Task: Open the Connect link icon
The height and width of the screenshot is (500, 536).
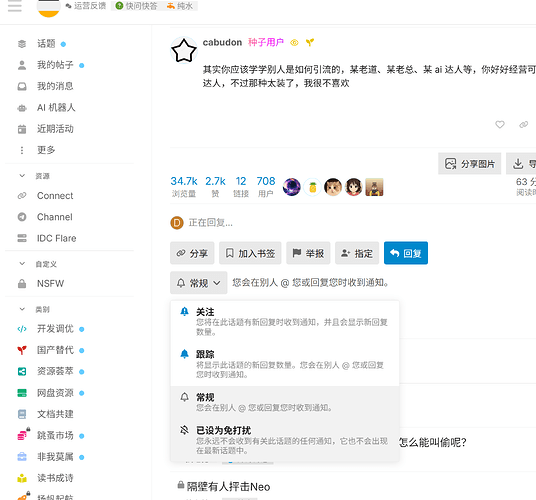Action: pyautogui.click(x=22, y=196)
